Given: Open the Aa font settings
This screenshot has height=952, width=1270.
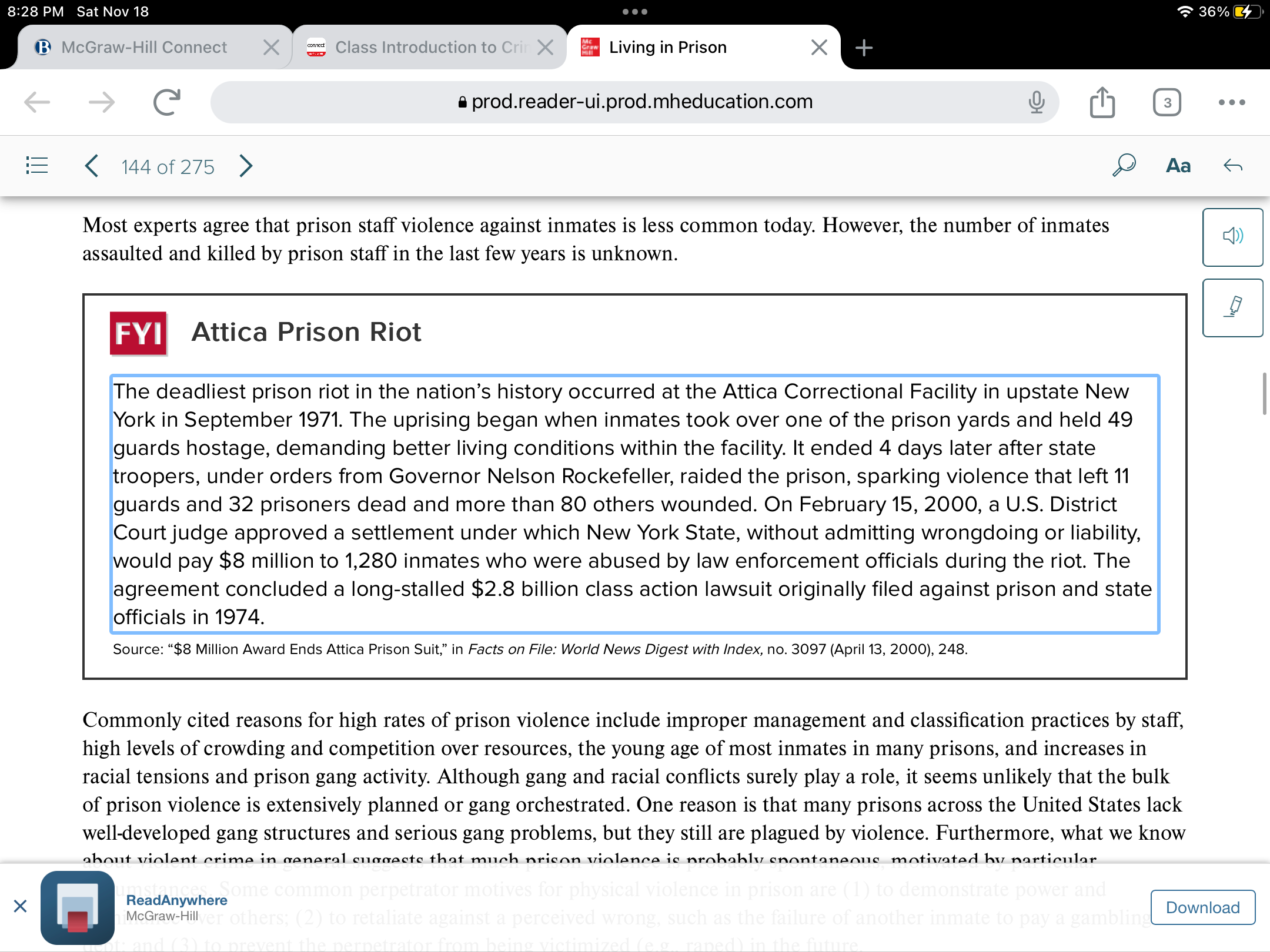Looking at the screenshot, I should click(1178, 166).
